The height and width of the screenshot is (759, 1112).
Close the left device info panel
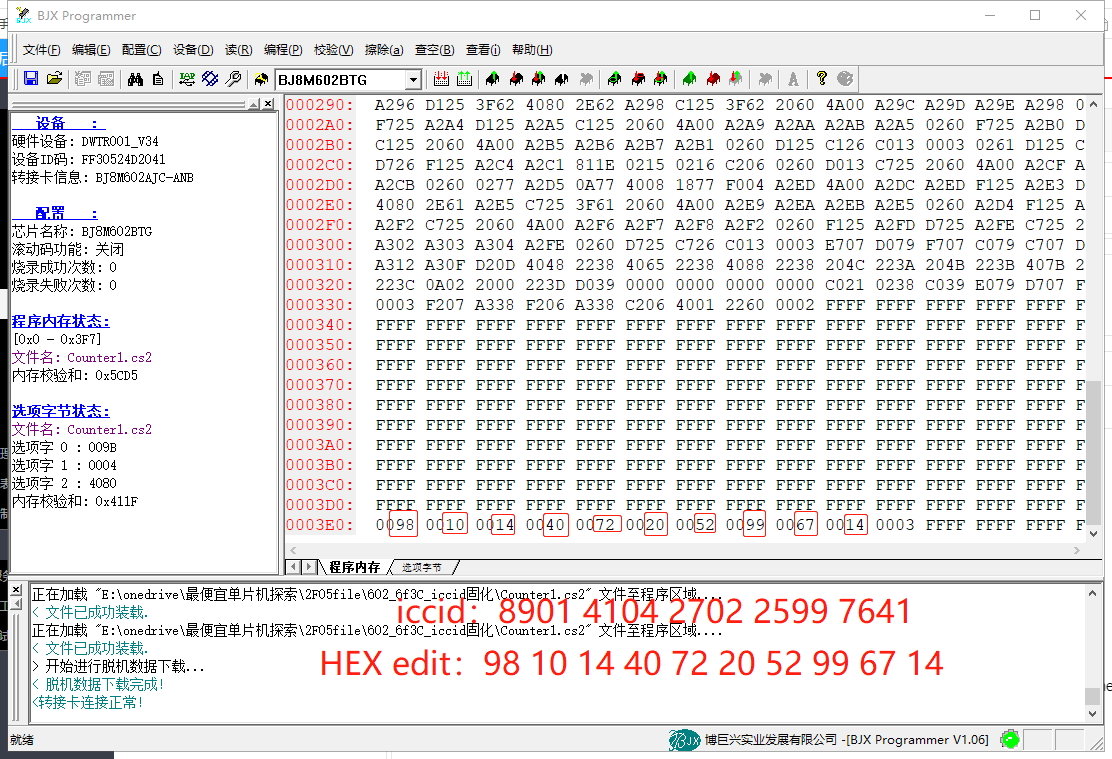pyautogui.click(x=268, y=104)
